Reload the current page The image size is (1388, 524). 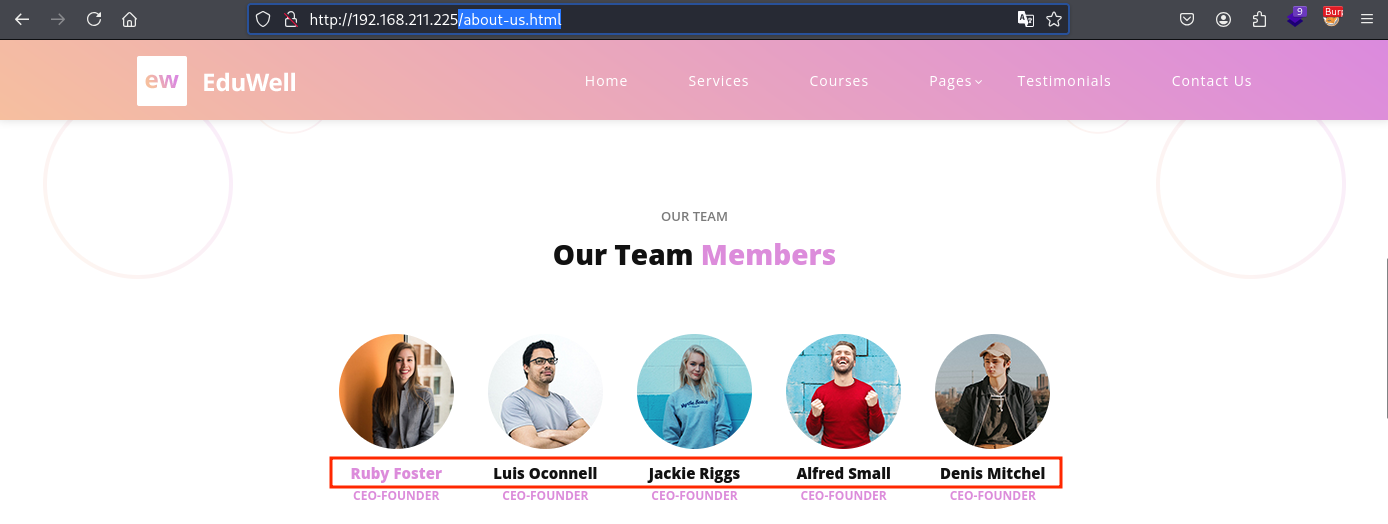(x=94, y=19)
